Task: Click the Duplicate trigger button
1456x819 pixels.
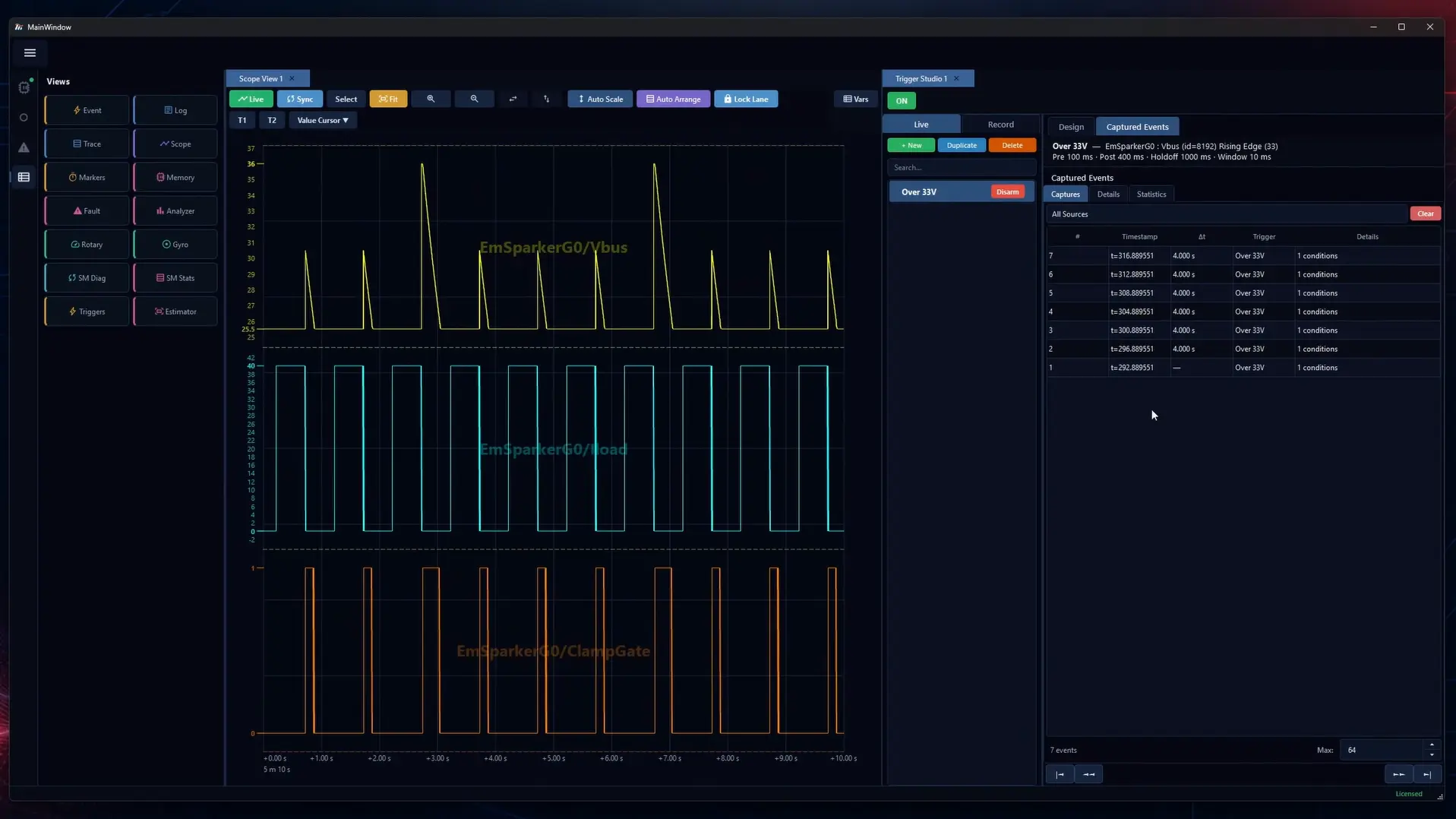Action: pos(962,145)
